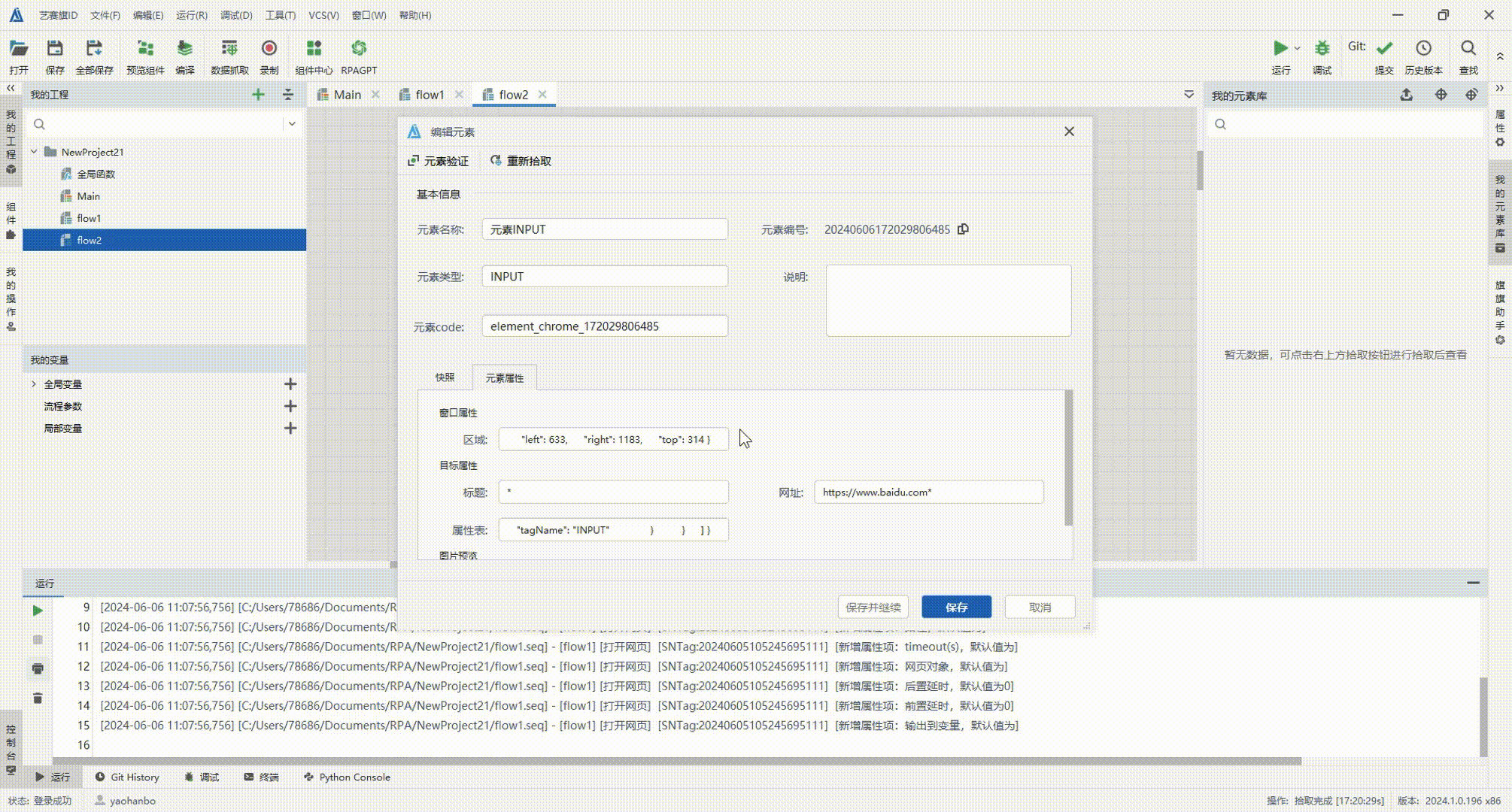Expand the 流程参数 section

(x=63, y=405)
